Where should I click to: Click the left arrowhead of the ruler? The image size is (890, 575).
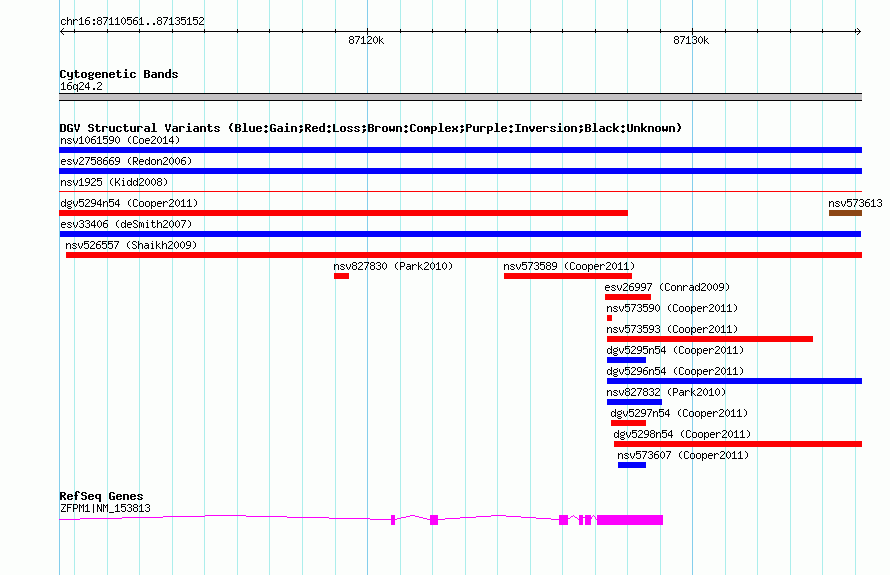click(62, 32)
